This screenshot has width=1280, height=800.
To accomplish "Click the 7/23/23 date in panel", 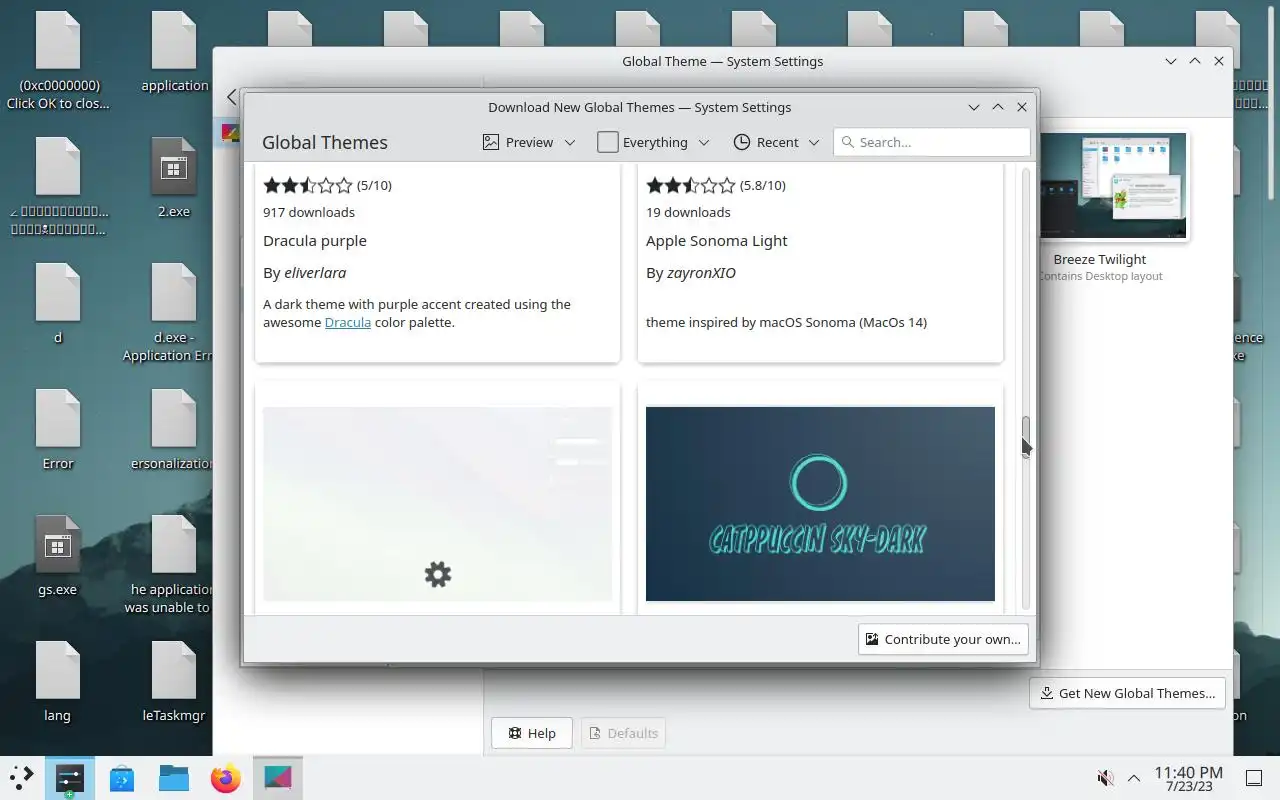I will click(1188, 789).
